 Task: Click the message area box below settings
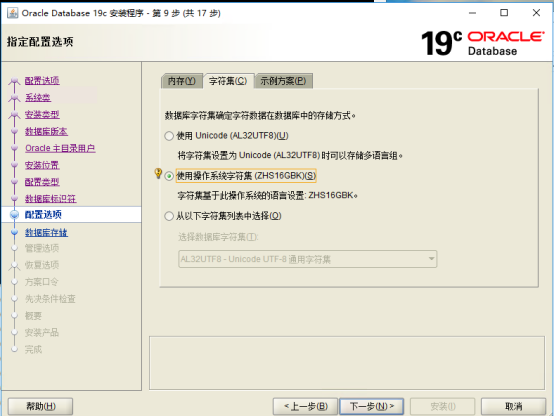point(347,363)
